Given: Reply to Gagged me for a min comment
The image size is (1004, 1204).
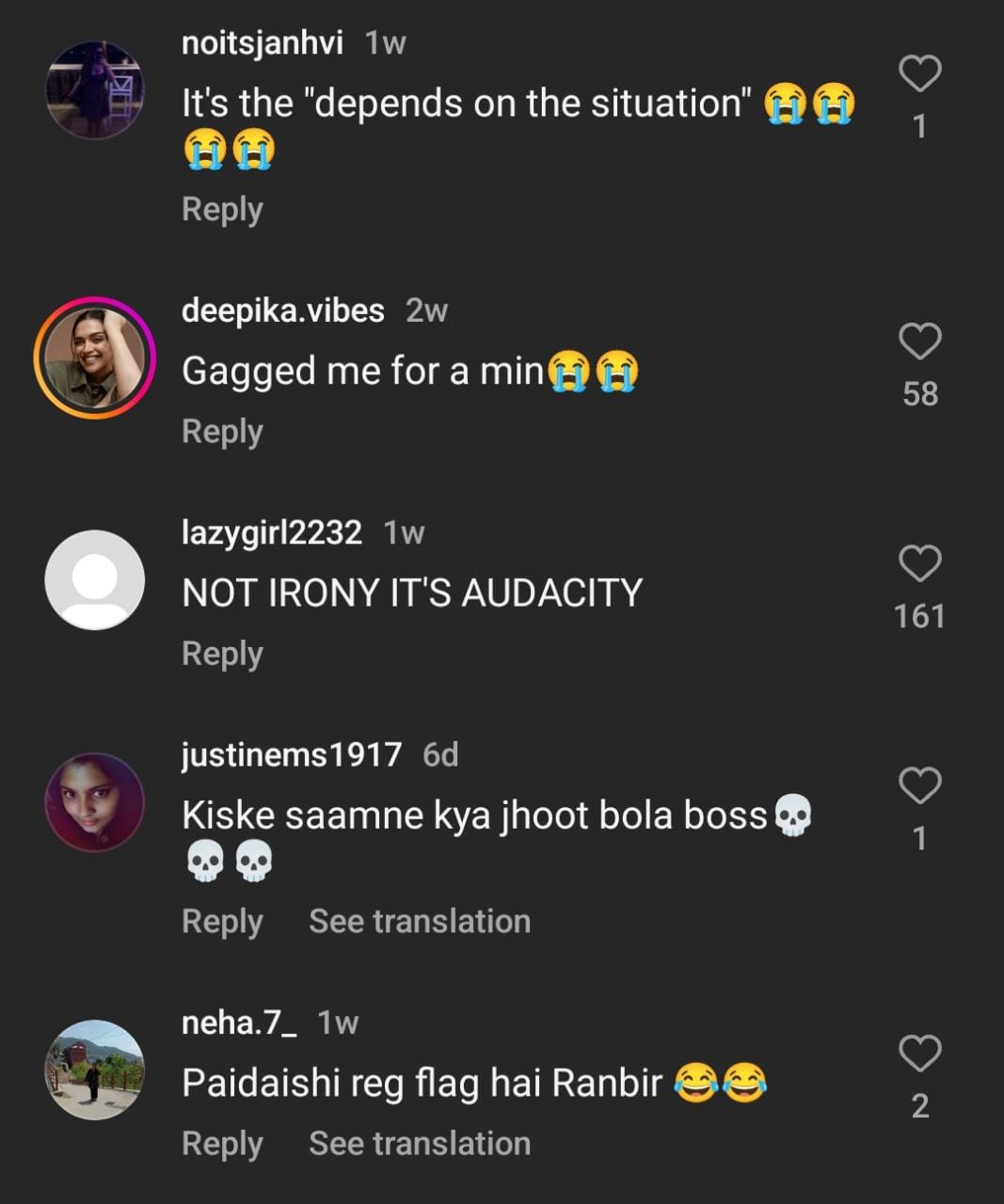Looking at the screenshot, I should [x=222, y=431].
